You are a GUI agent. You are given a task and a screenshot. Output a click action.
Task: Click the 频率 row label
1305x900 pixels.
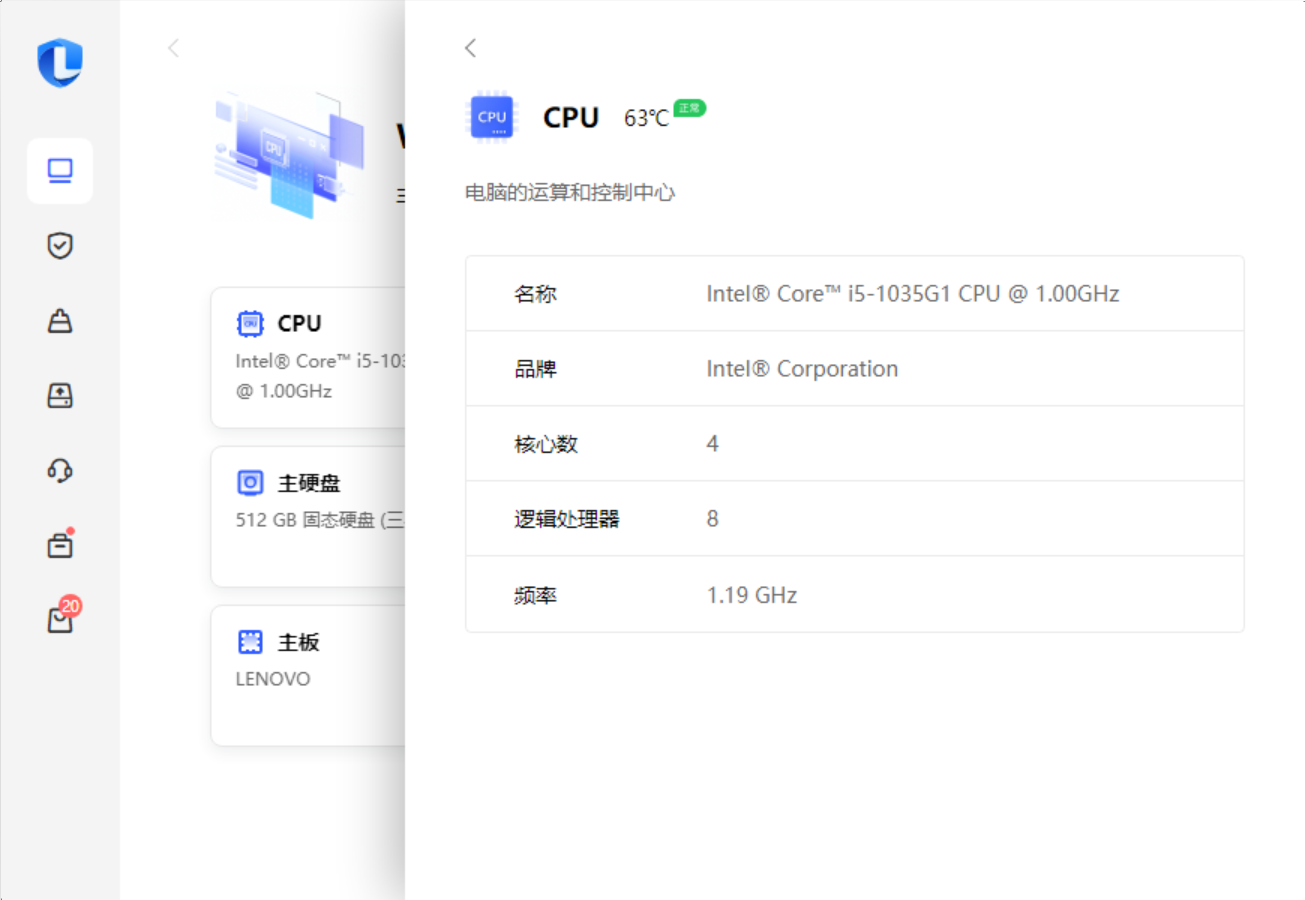(x=535, y=596)
